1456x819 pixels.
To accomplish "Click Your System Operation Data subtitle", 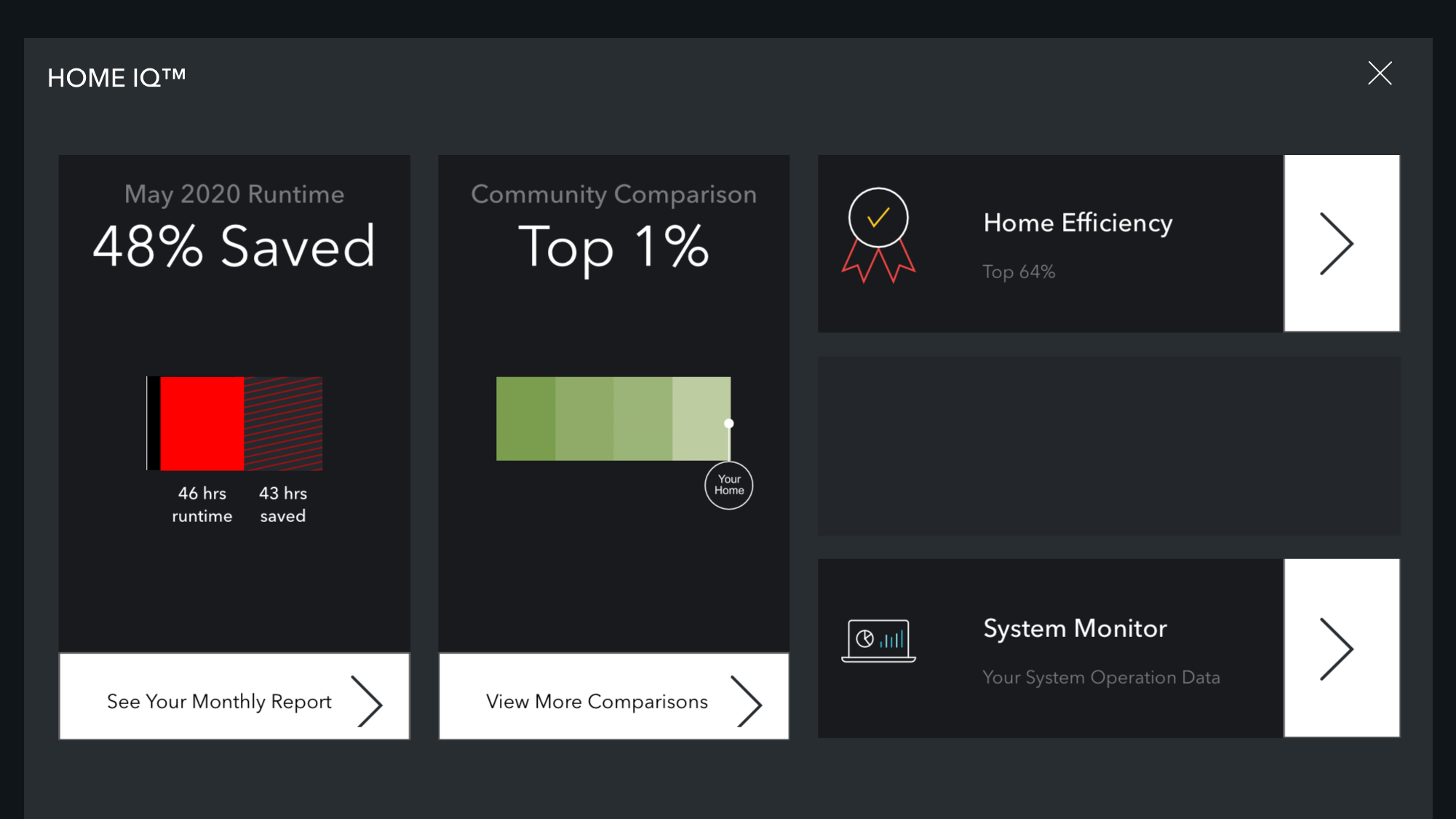I will tap(1100, 678).
